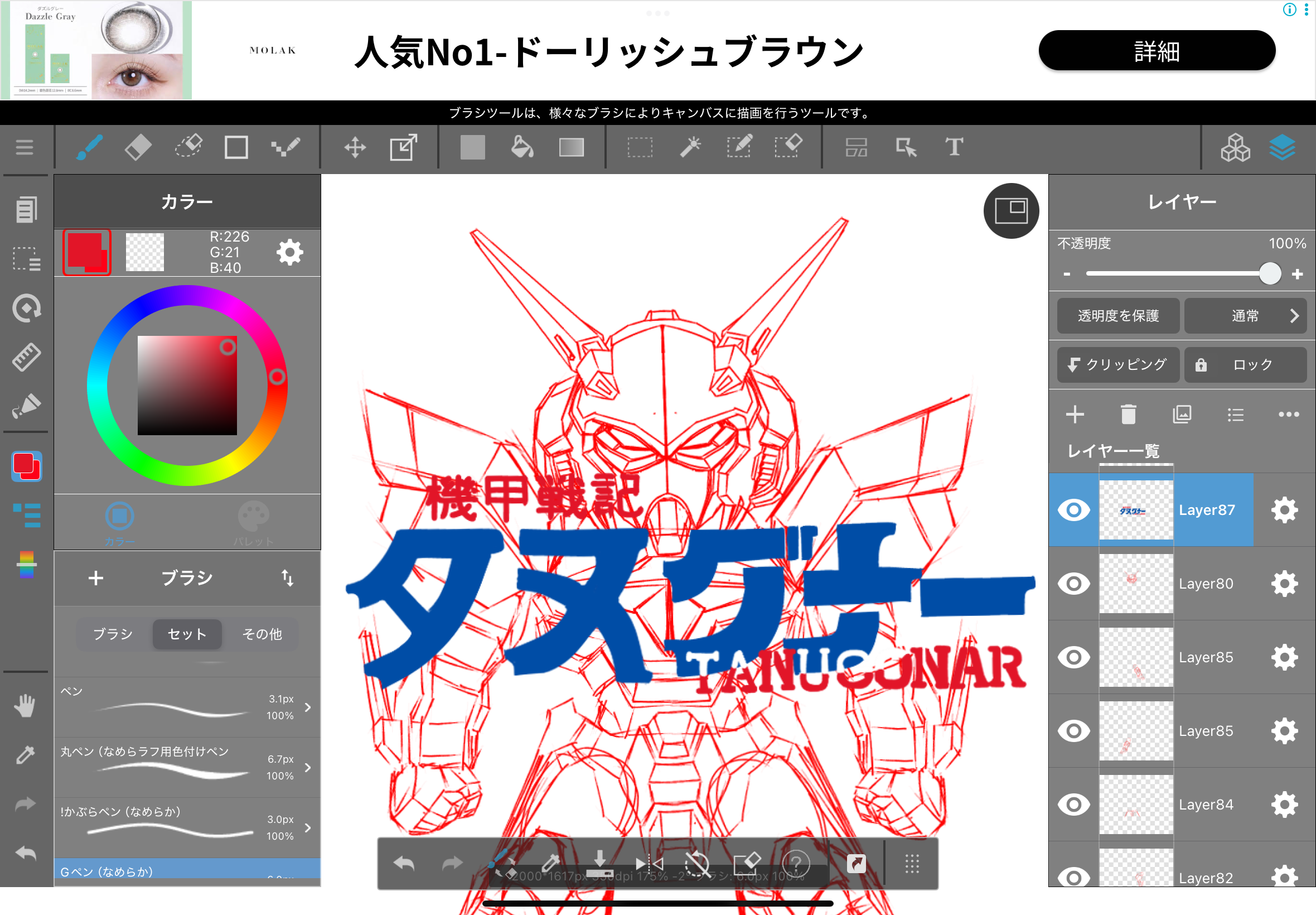1316x915 pixels.
Task: Expand 丸ペン brush options arrow
Action: pos(308,767)
